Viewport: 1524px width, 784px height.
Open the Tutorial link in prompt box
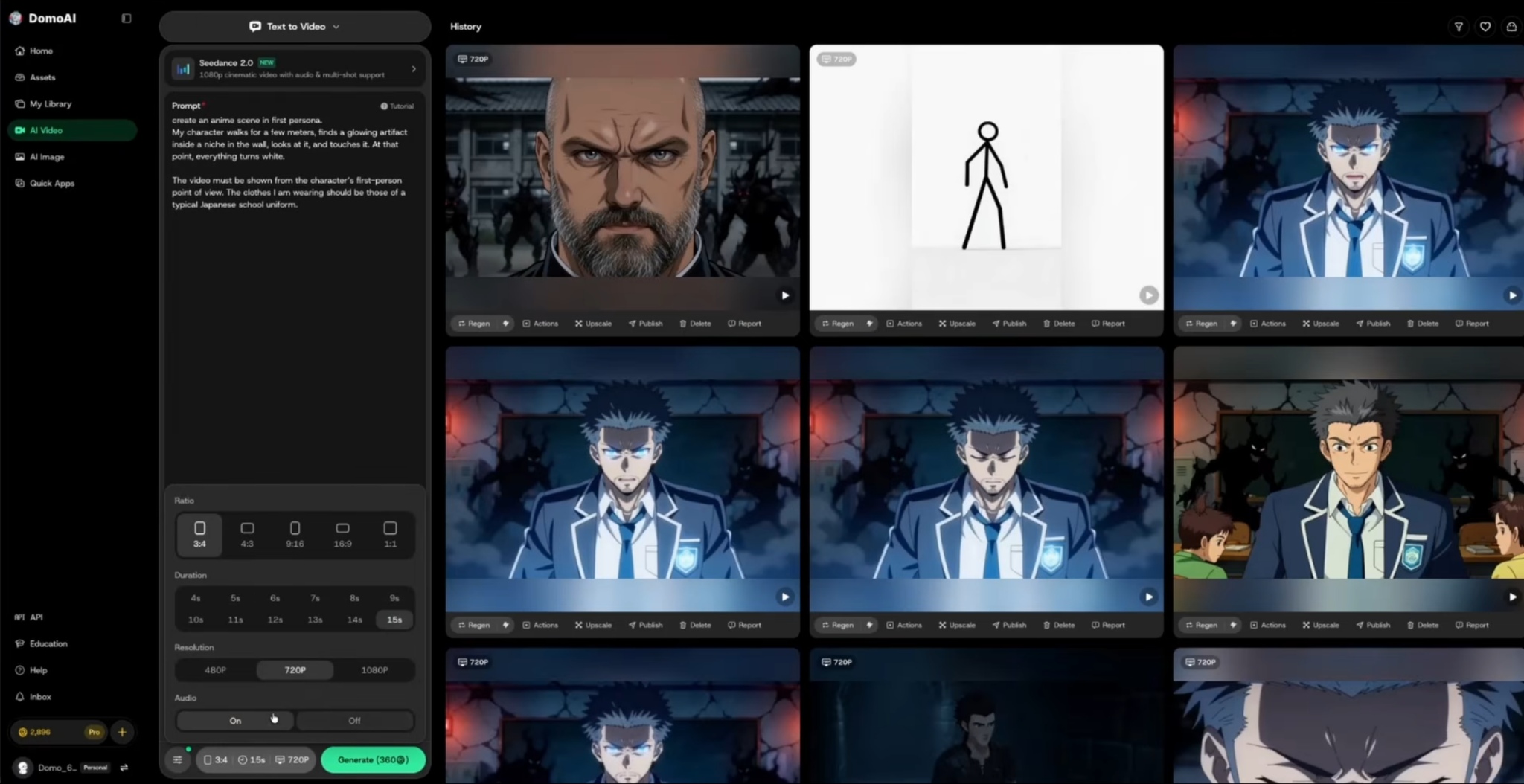click(x=397, y=106)
